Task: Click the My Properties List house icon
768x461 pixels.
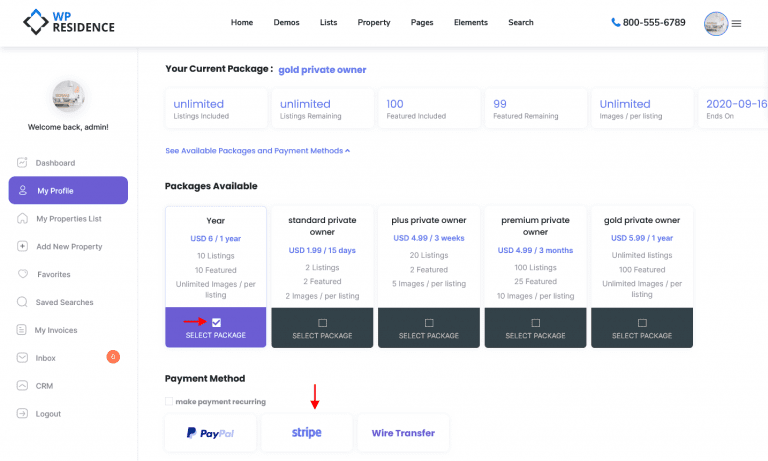Action: [x=23, y=218]
